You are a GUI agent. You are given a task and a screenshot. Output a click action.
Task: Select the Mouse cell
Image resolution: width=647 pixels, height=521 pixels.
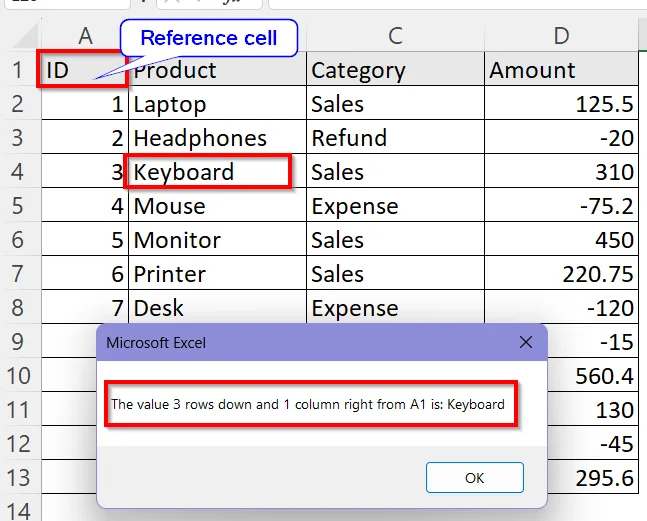click(217, 205)
